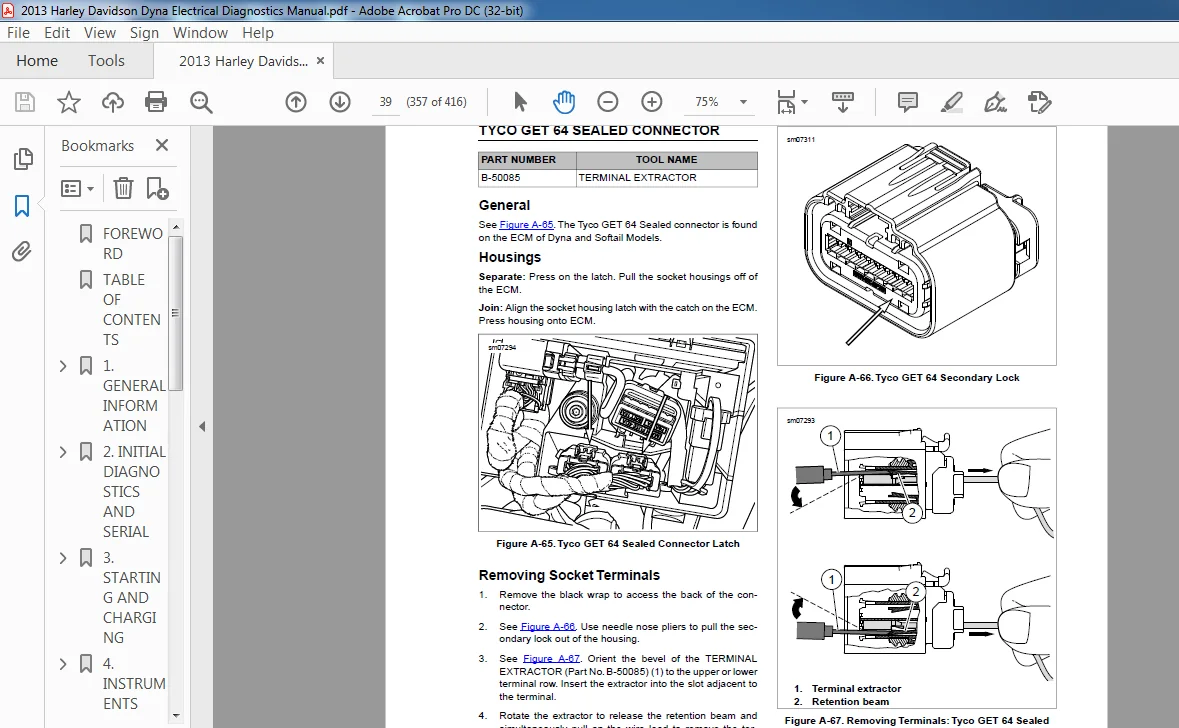Follow the Figure A-67 link
The width and height of the screenshot is (1179, 728).
551,659
